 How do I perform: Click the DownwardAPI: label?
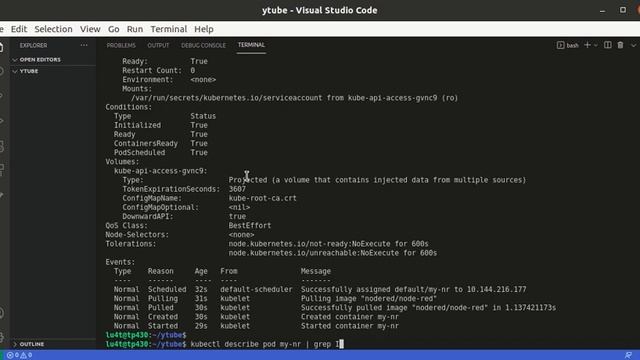point(148,217)
